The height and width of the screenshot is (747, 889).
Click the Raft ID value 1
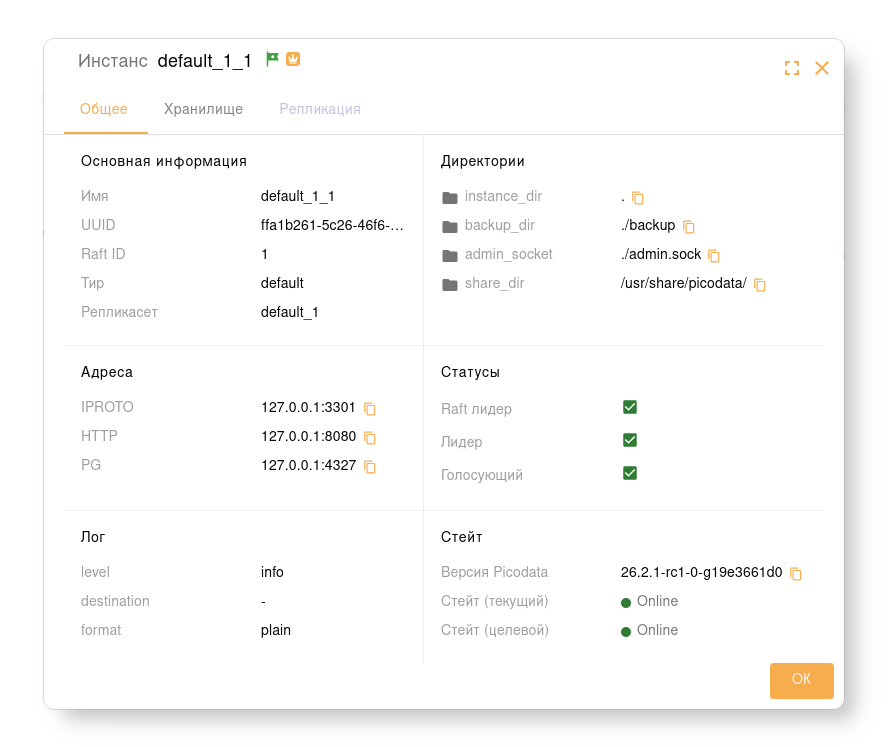point(264,254)
